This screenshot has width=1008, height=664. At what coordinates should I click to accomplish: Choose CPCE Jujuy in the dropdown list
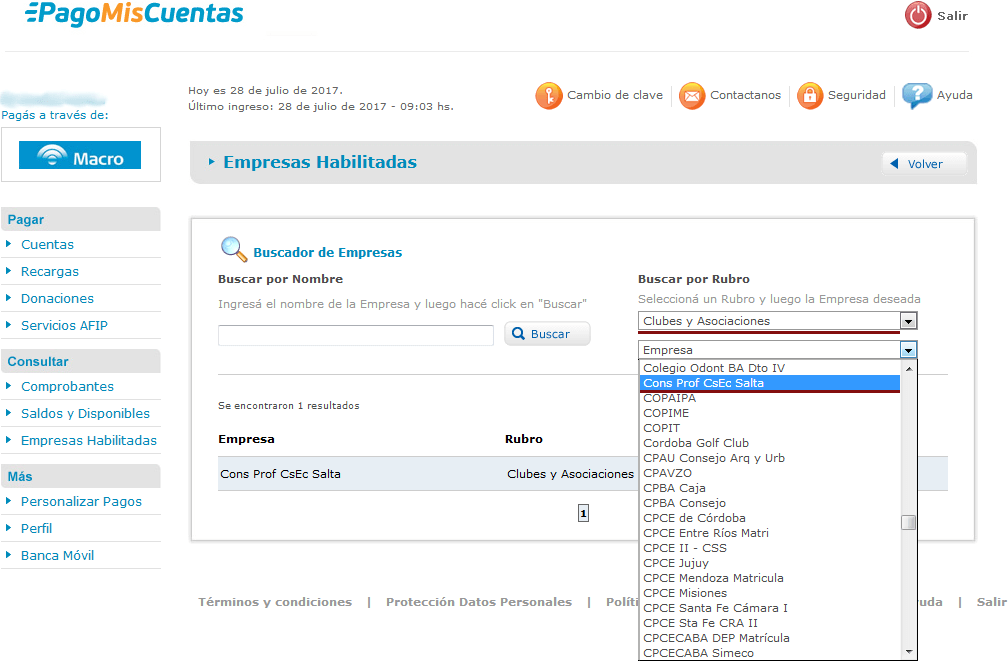(676, 563)
